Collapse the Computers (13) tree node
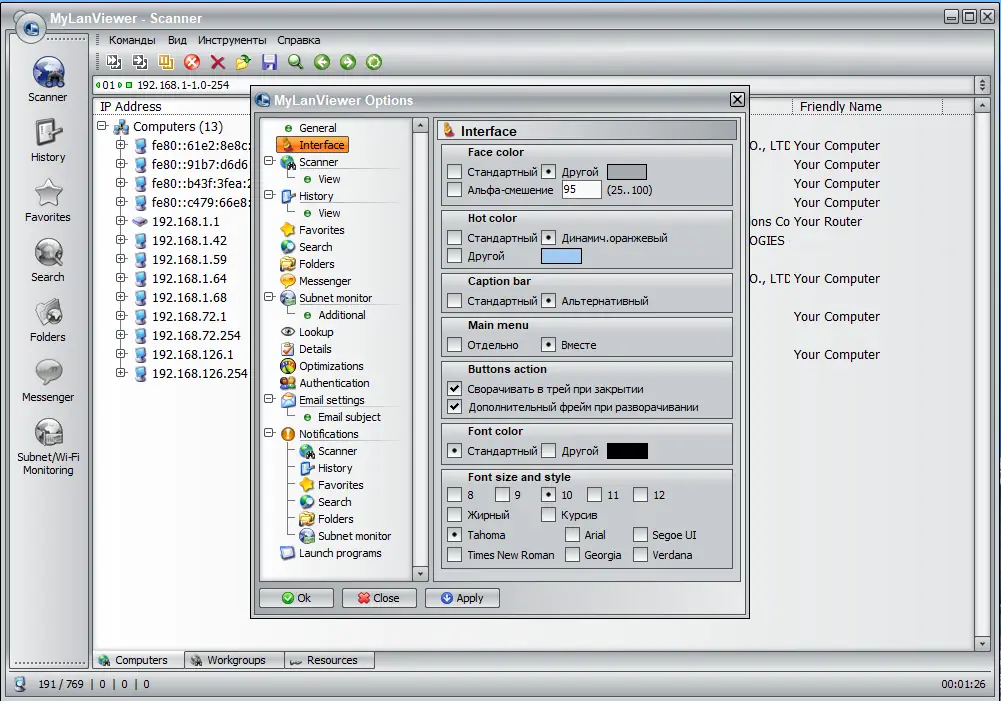 (102, 126)
